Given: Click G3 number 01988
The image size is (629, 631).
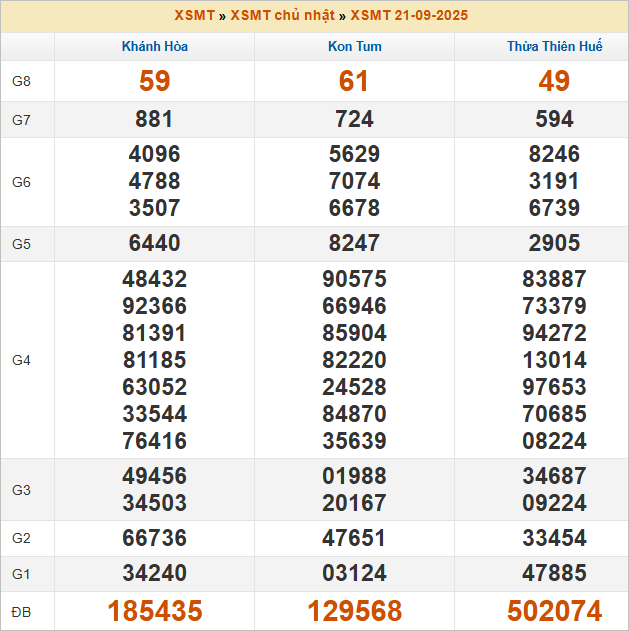Looking at the screenshot, I should pyautogui.click(x=354, y=476).
